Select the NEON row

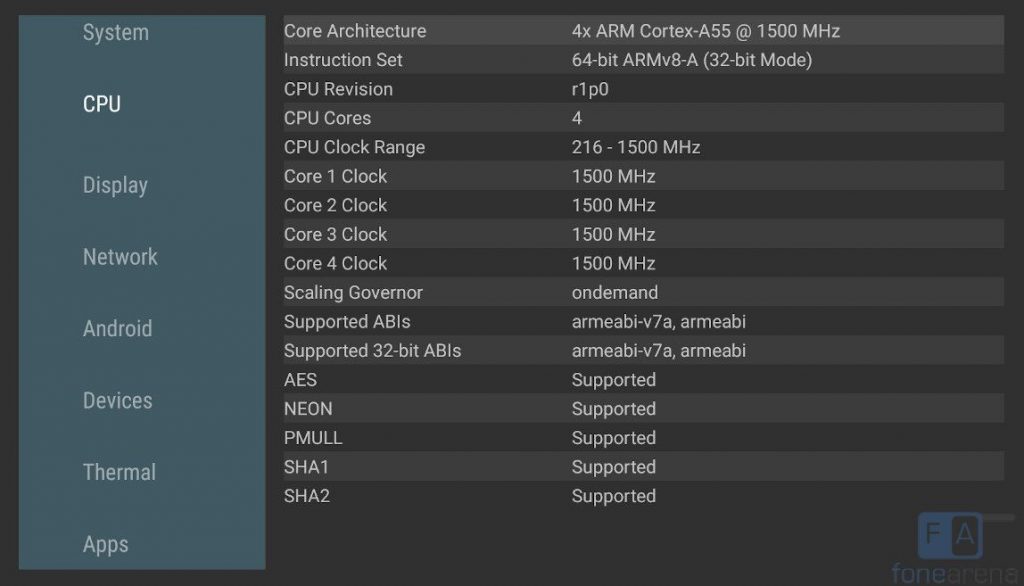click(643, 408)
